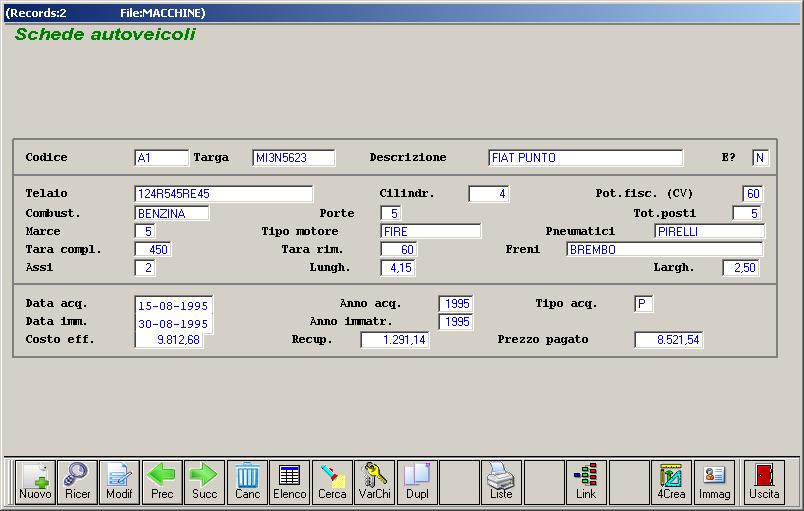The height and width of the screenshot is (511, 804).
Task: Click the Combust. field BENZINA
Action: click(172, 213)
